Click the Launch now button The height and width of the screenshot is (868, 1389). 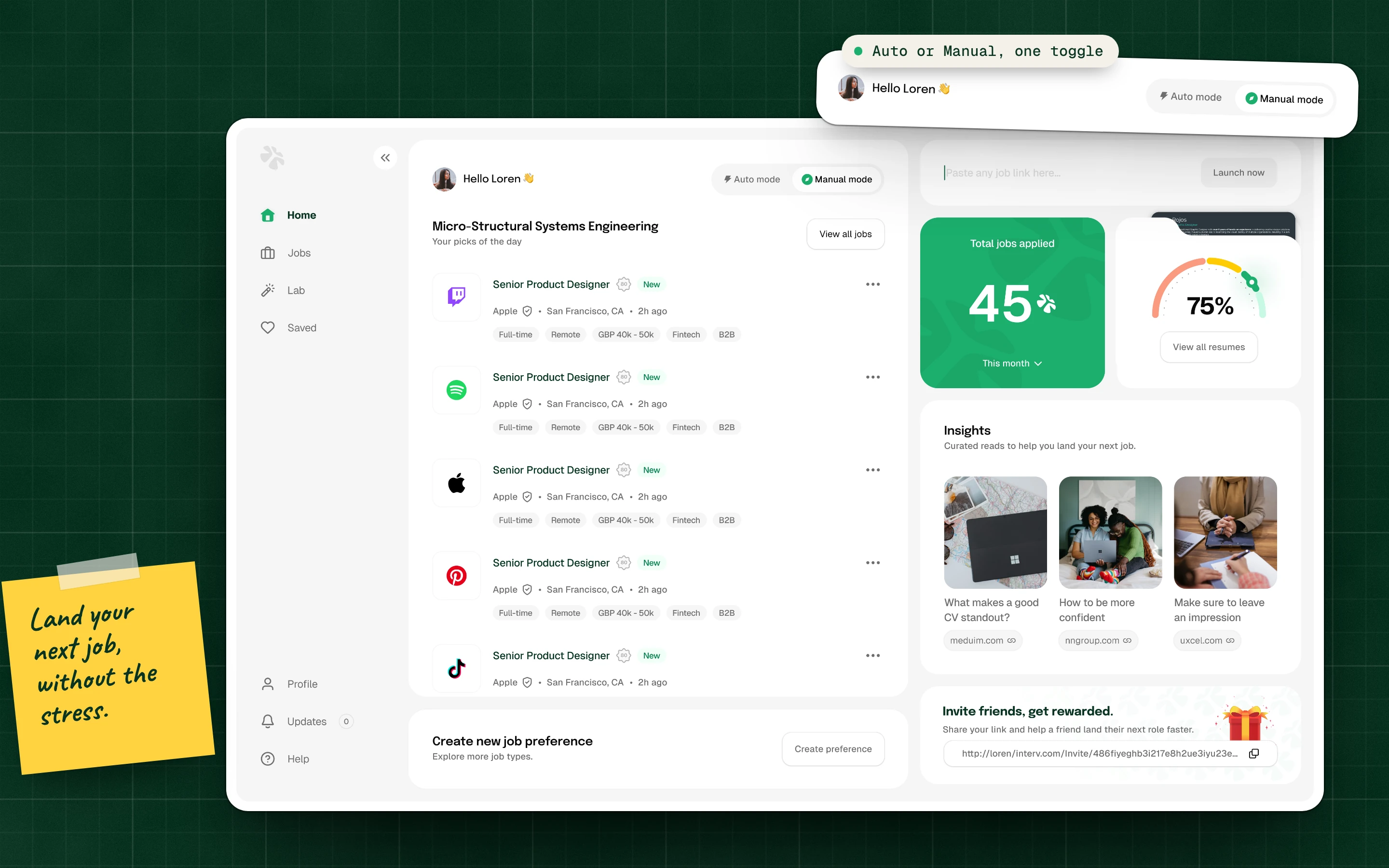(x=1238, y=173)
